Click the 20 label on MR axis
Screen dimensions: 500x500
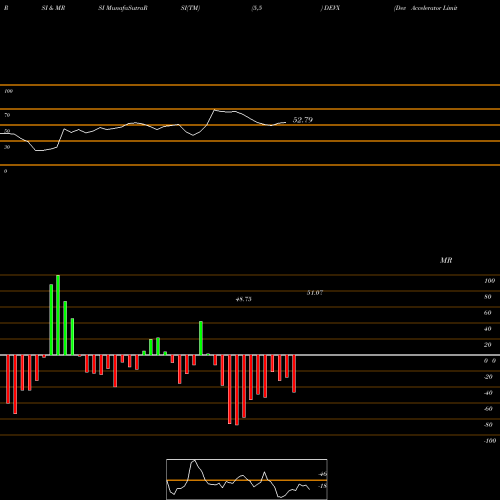coord(488,345)
